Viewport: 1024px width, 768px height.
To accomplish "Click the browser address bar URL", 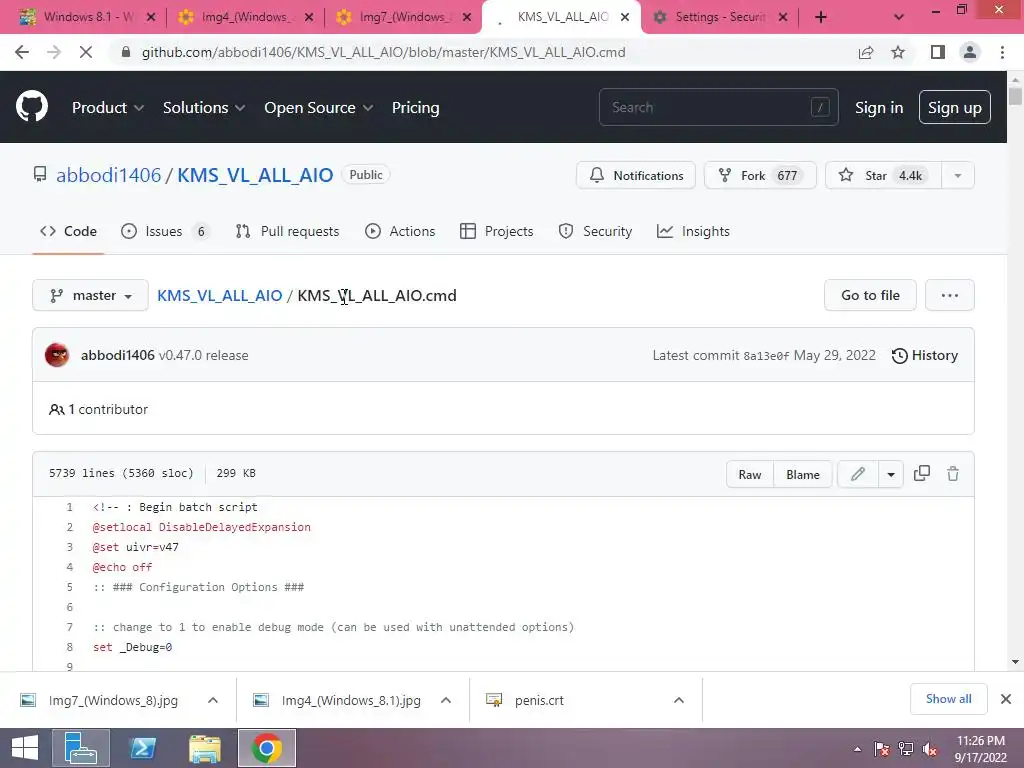I will point(383,52).
